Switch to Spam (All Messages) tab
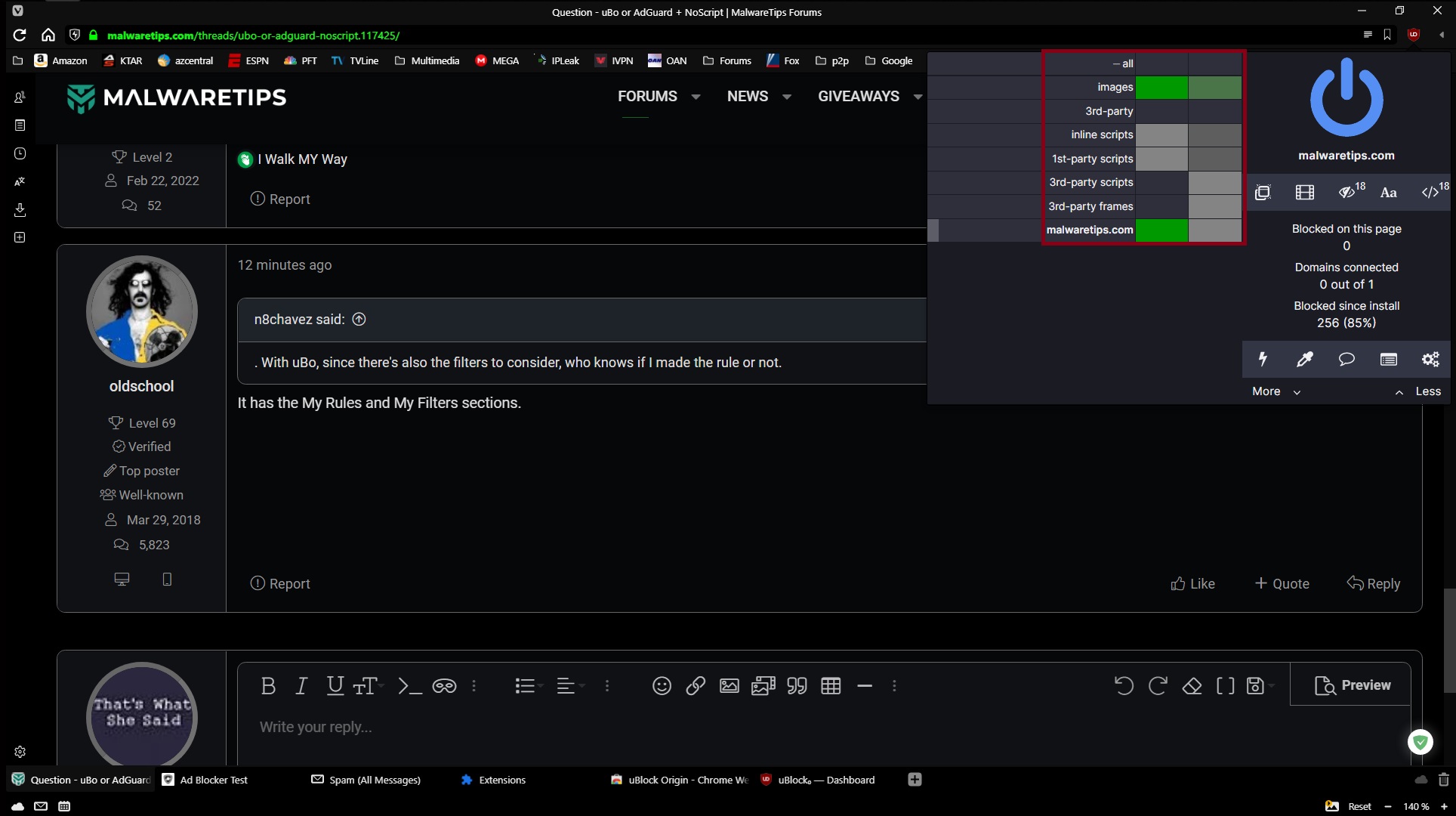Viewport: 1456px width, 816px height. point(376,780)
